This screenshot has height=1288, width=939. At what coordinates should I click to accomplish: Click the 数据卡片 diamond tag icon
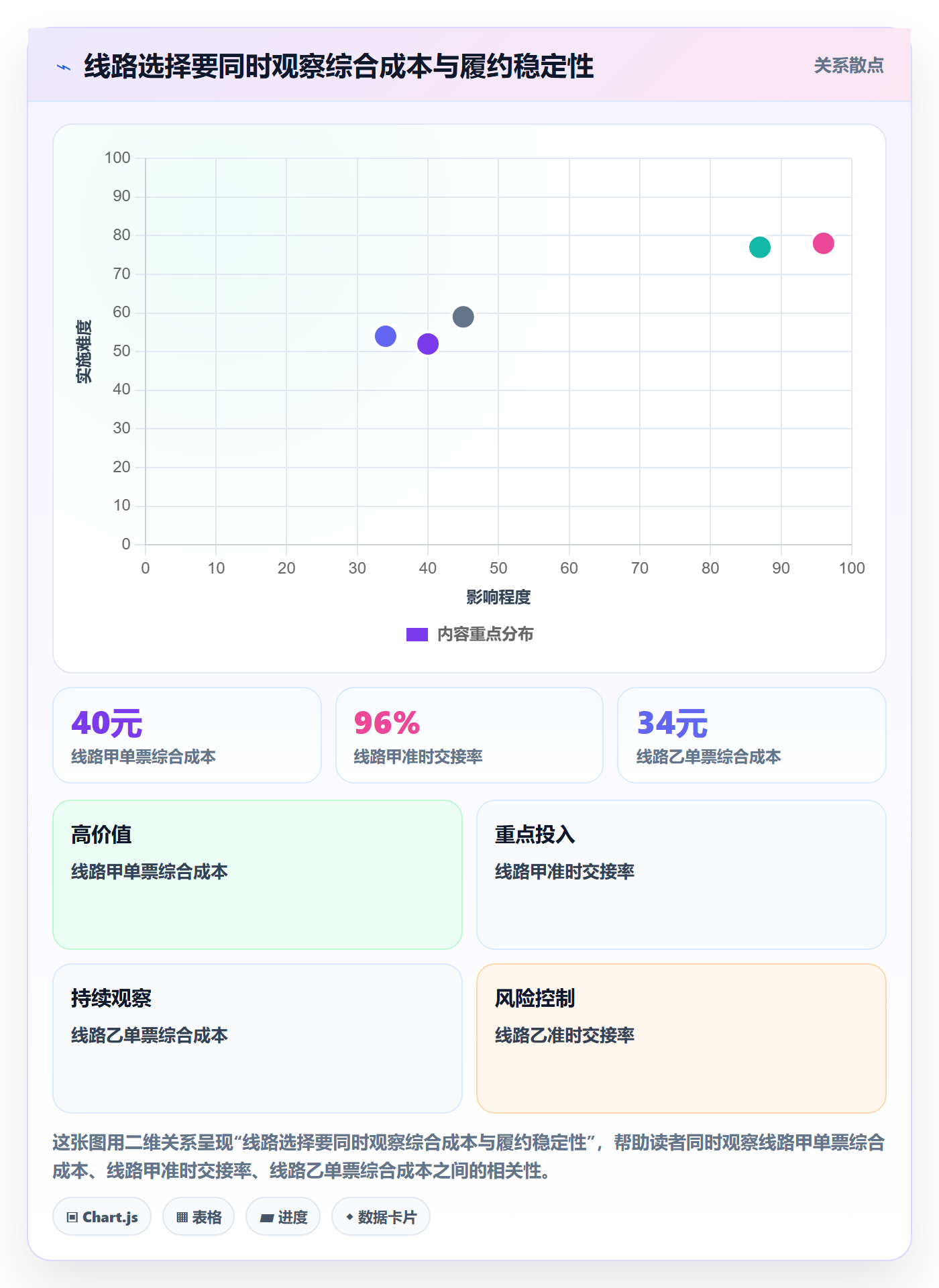coord(349,1217)
